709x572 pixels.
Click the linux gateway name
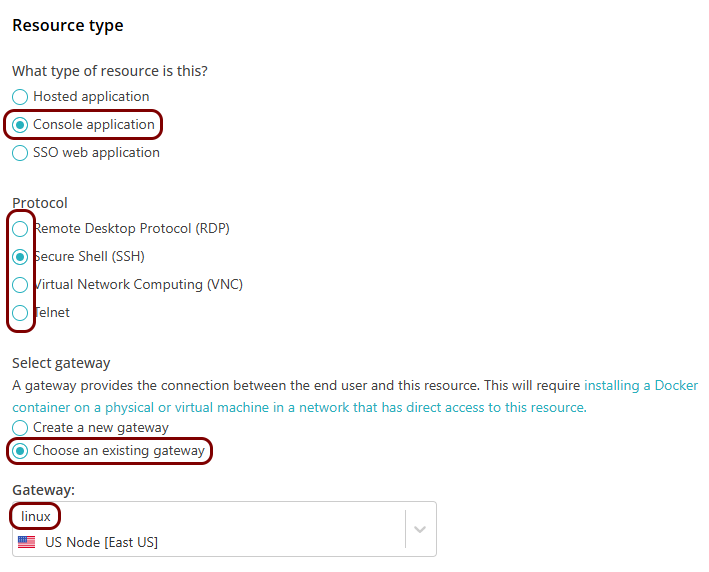tap(36, 517)
